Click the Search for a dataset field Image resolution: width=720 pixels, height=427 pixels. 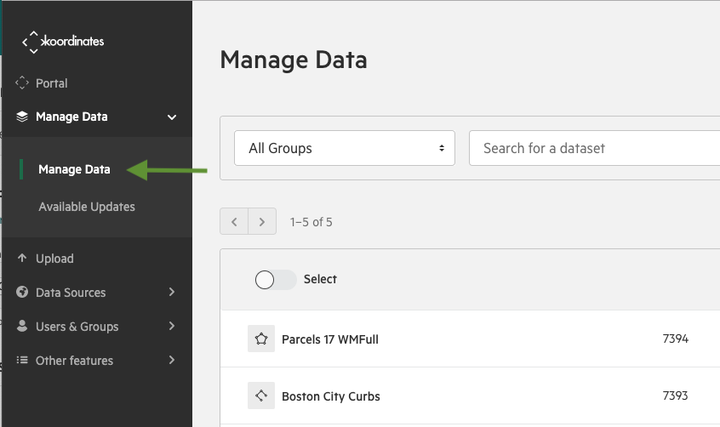[x=594, y=148]
